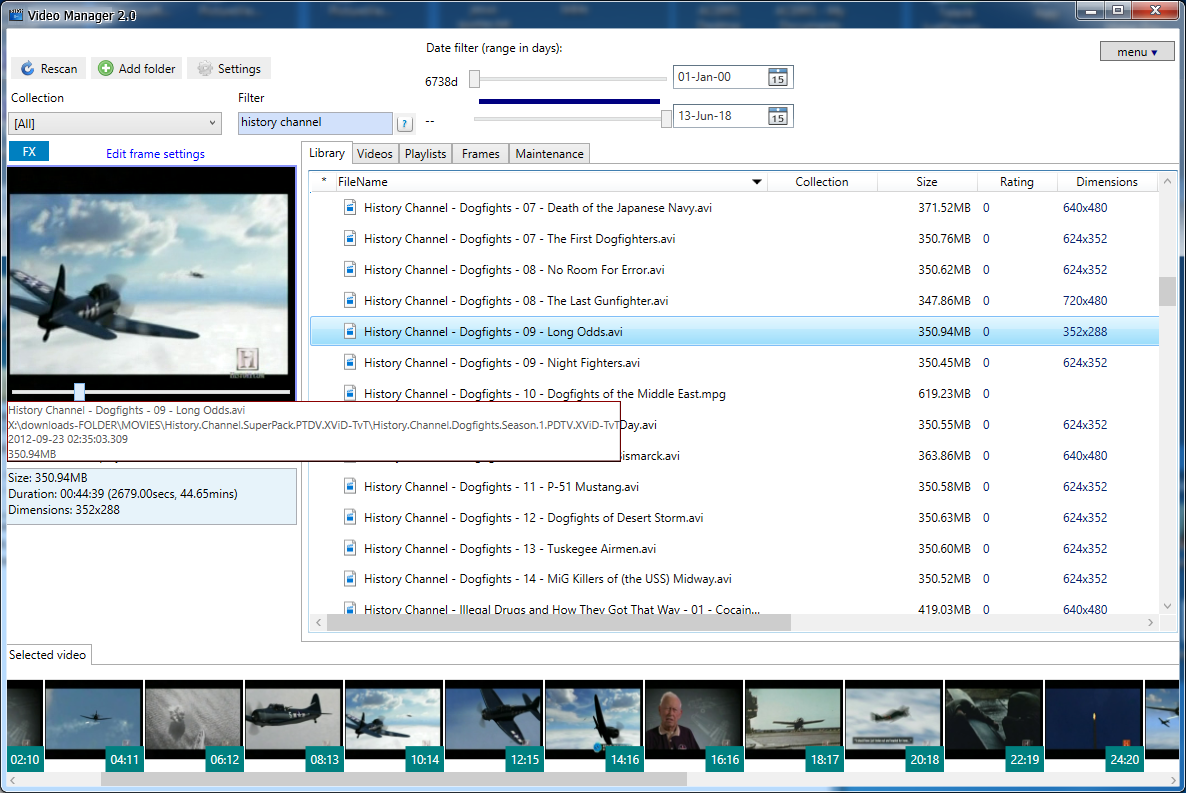
Task: Open Settings via the gear icon
Action: (203, 68)
